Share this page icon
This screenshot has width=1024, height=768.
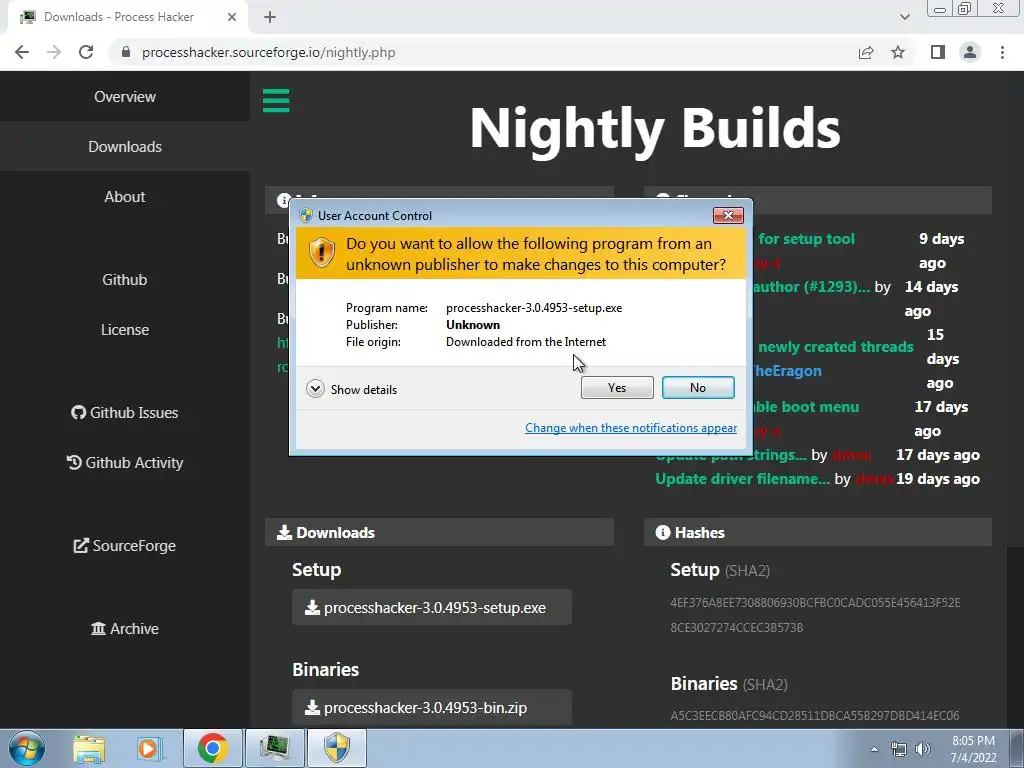point(866,52)
